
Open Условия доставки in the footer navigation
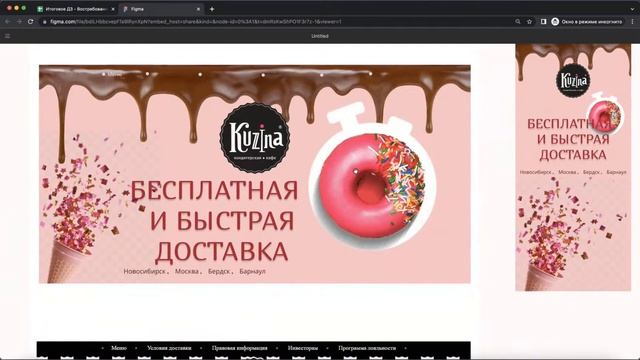coord(169,348)
